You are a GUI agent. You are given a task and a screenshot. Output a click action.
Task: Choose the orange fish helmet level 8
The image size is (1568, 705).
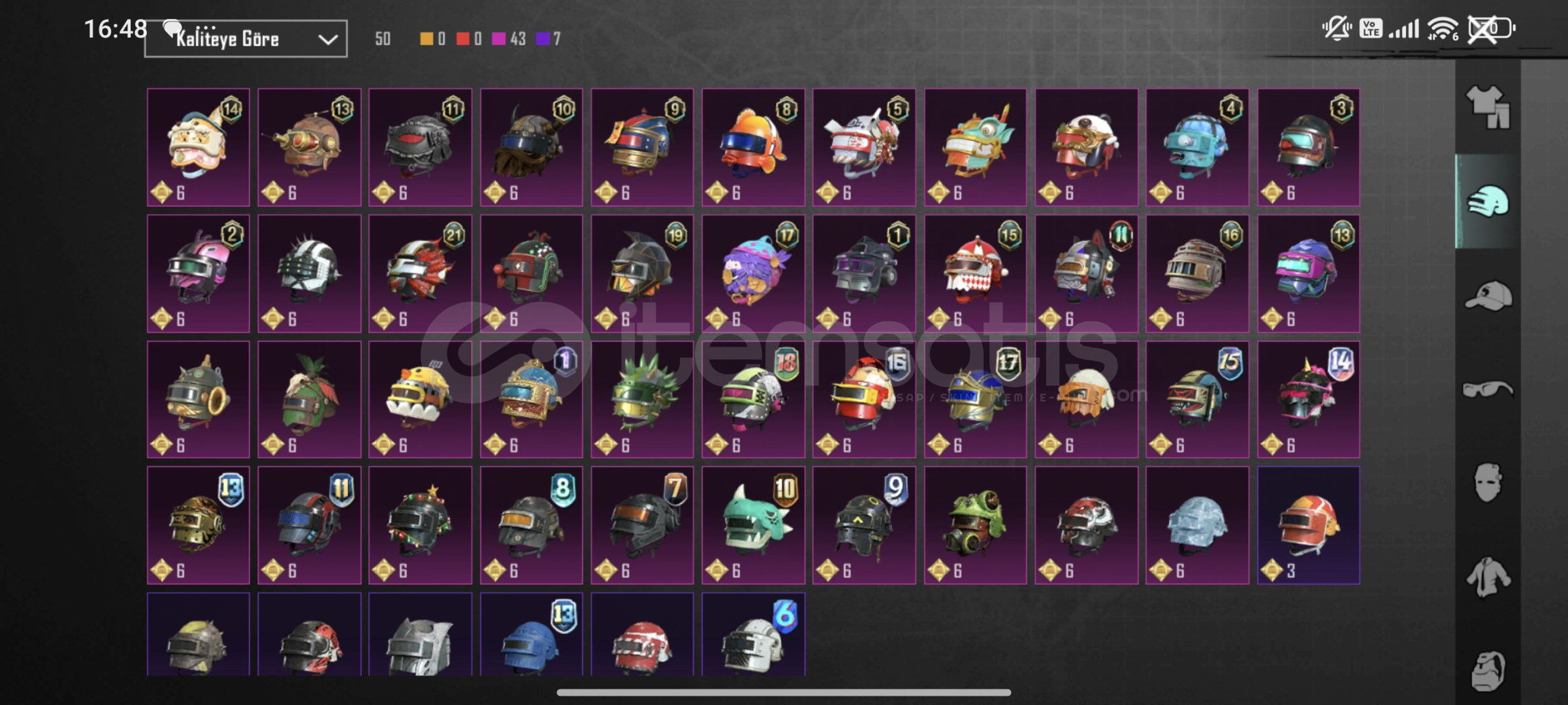pyautogui.click(x=754, y=148)
